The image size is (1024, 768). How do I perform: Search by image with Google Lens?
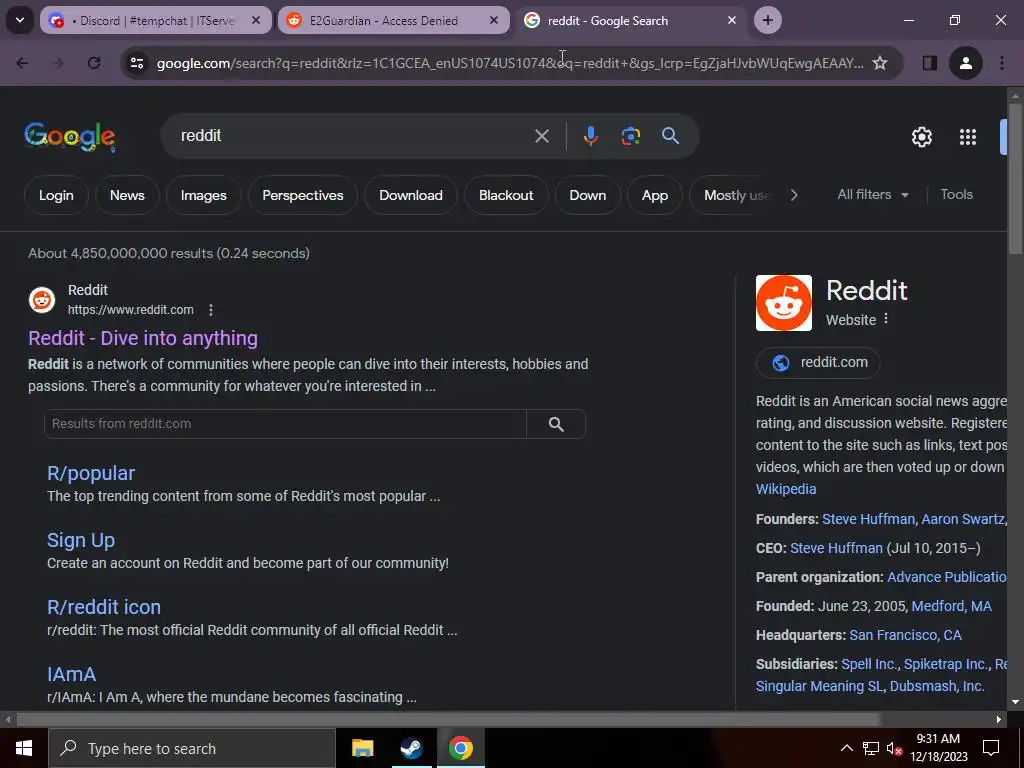(630, 136)
